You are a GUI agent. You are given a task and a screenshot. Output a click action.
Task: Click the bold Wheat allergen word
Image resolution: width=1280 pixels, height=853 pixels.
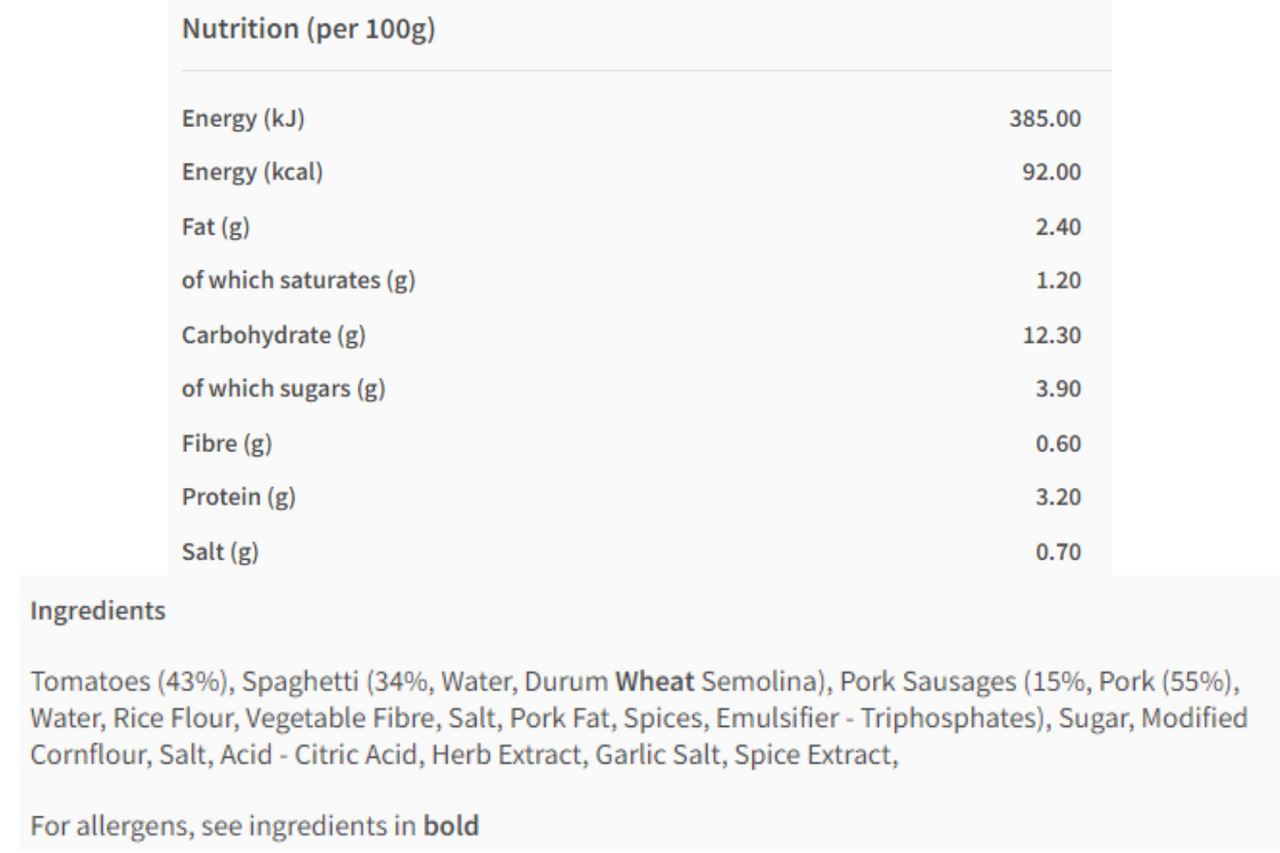[654, 682]
